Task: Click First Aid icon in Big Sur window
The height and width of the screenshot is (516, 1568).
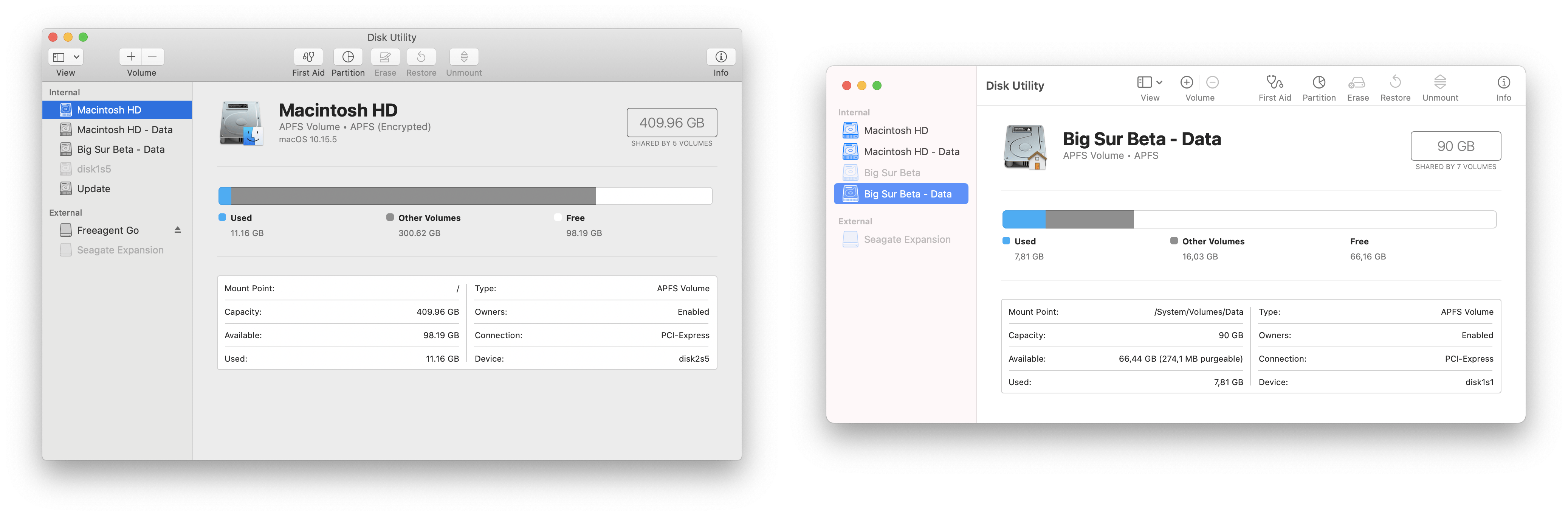Action: (x=1275, y=82)
